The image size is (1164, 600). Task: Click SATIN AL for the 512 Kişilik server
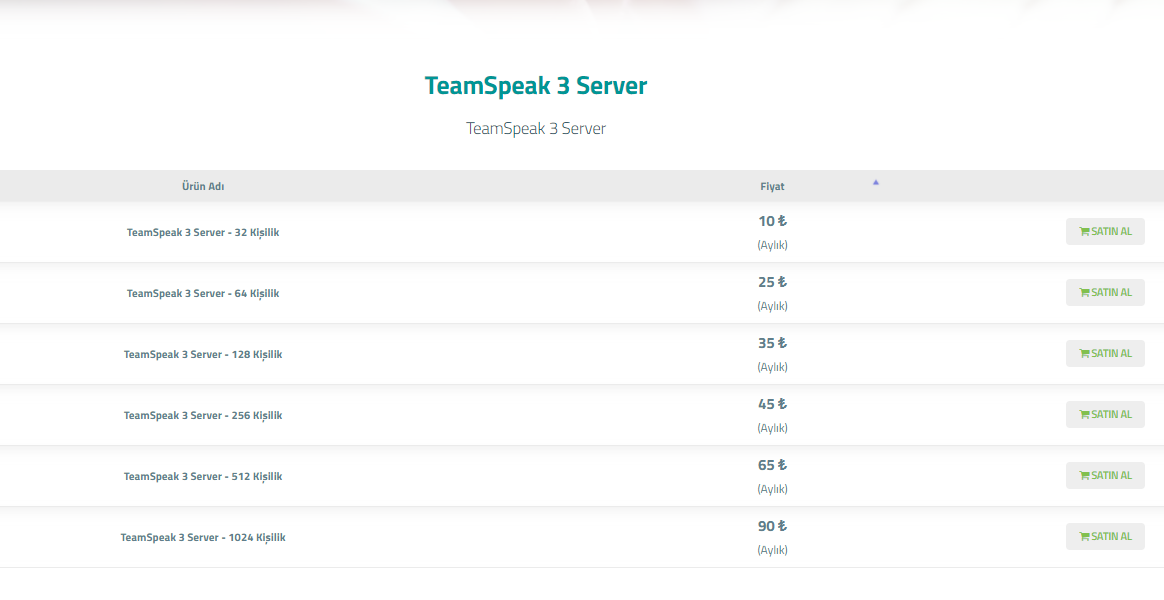tap(1105, 475)
